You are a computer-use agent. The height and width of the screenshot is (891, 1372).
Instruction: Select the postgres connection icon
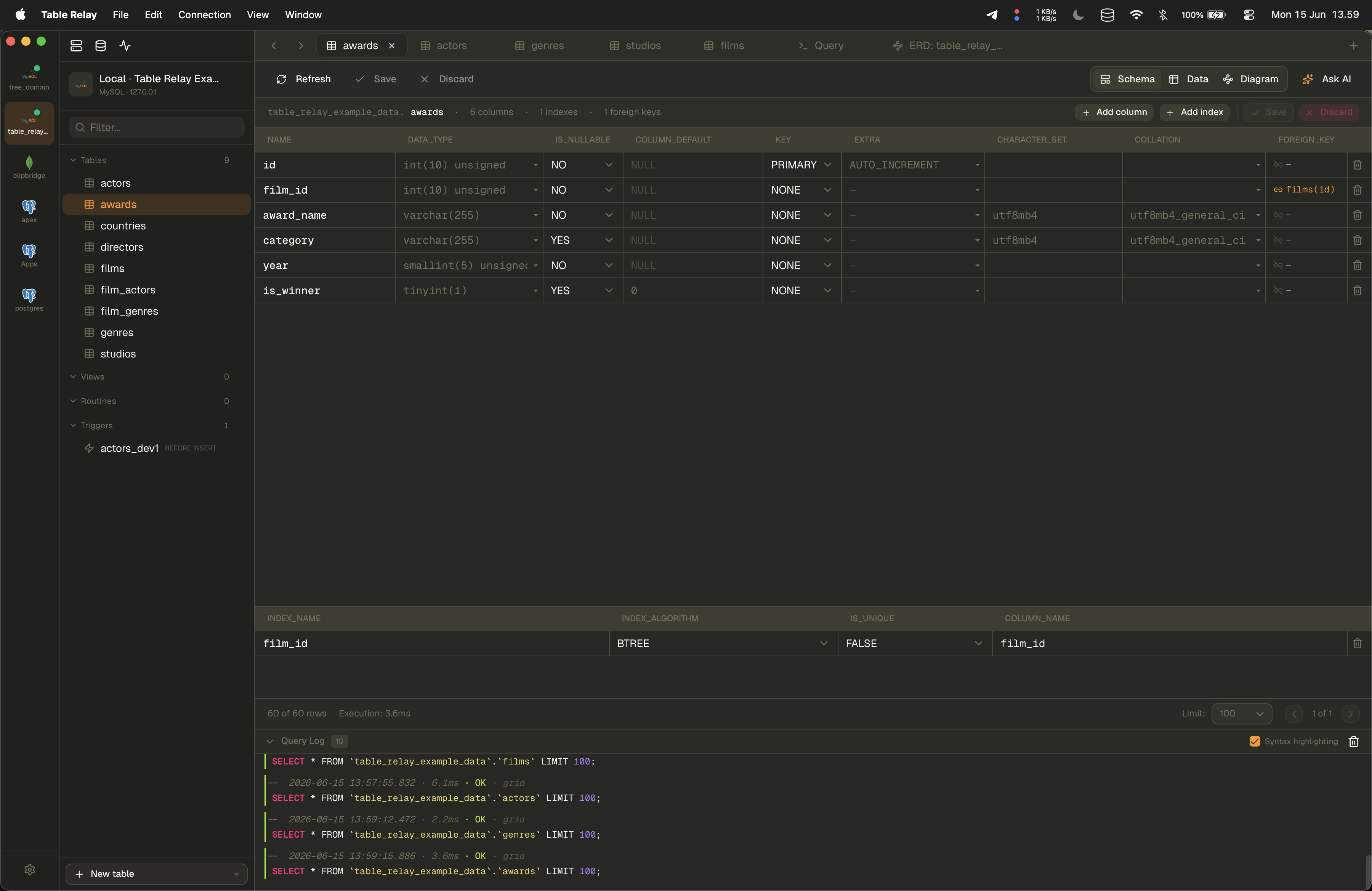[x=29, y=300]
